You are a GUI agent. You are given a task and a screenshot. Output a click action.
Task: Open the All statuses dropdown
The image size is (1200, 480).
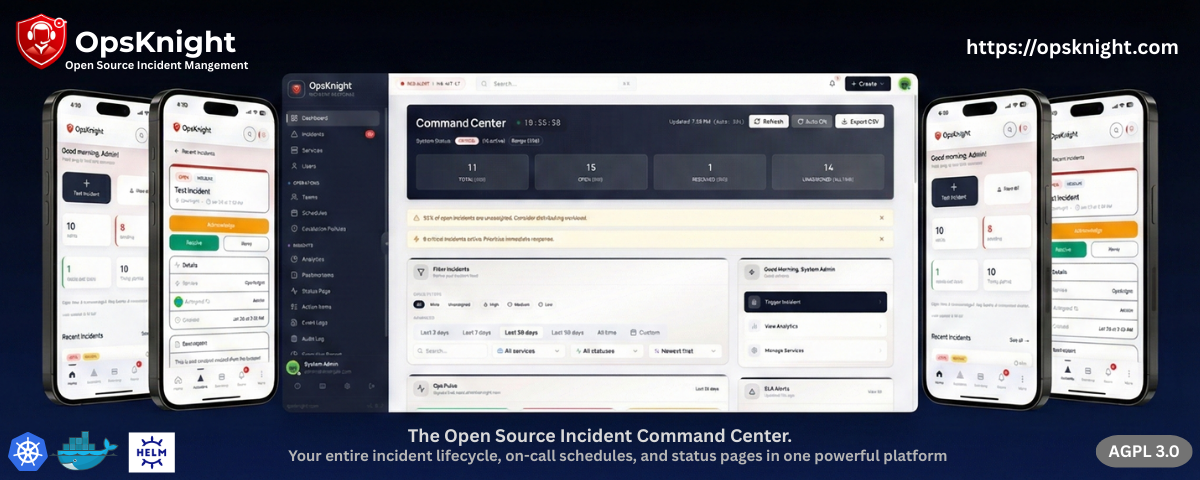[606, 351]
